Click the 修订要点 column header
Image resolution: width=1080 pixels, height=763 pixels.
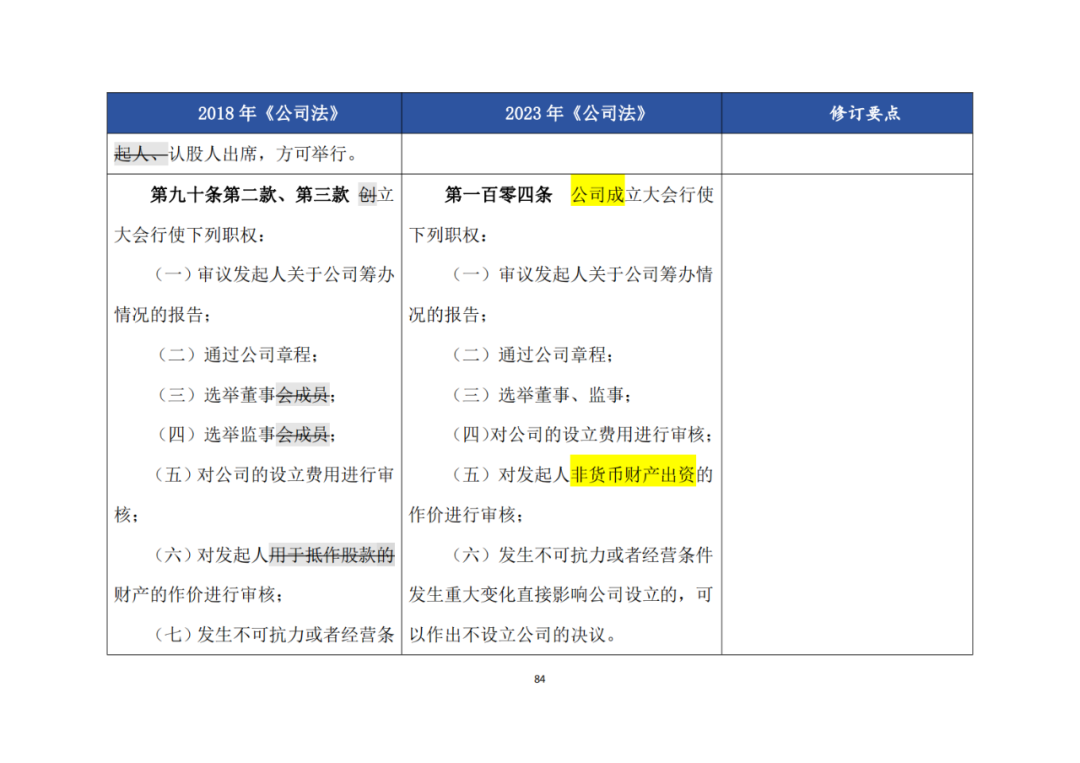tap(847, 113)
